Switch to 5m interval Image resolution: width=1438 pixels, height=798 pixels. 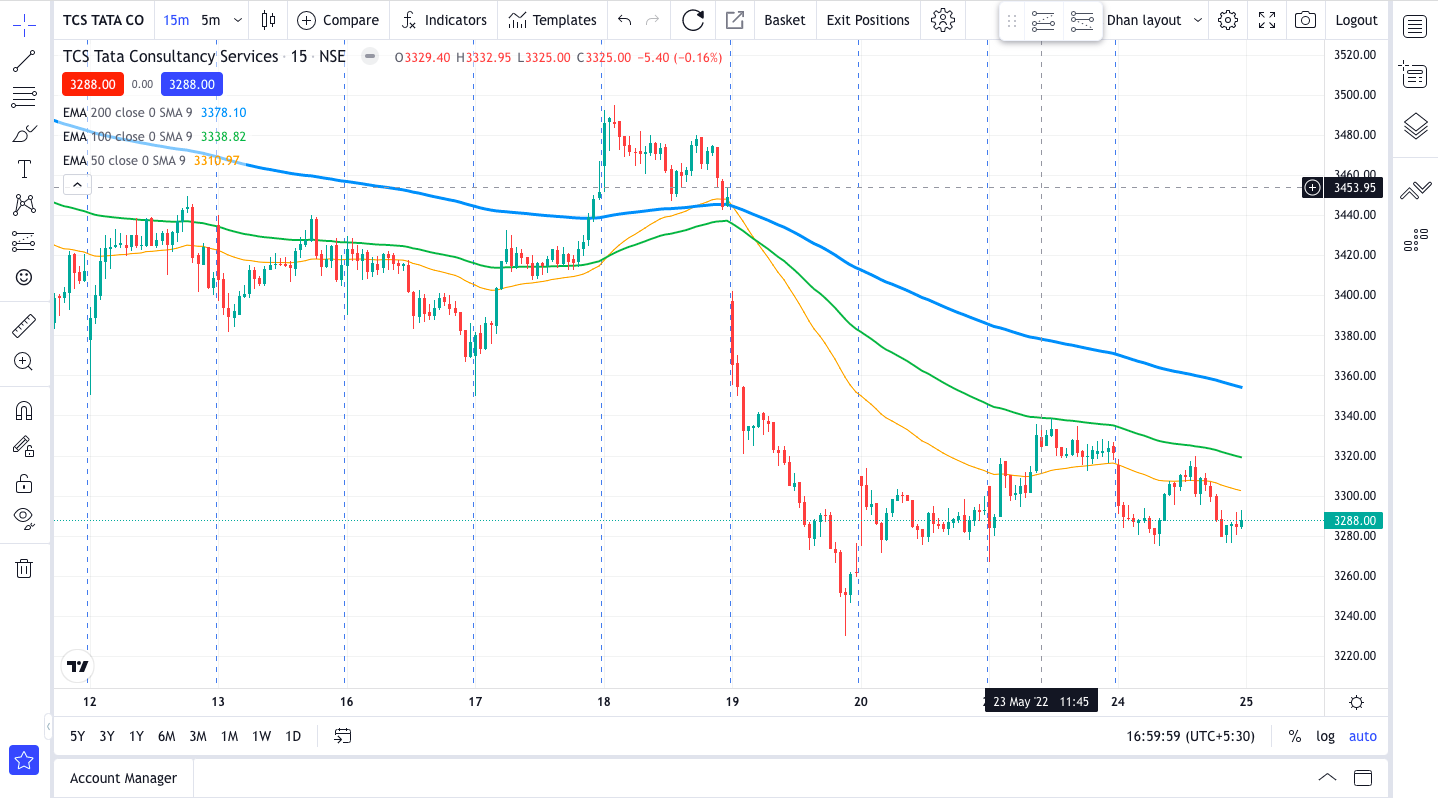coord(210,20)
